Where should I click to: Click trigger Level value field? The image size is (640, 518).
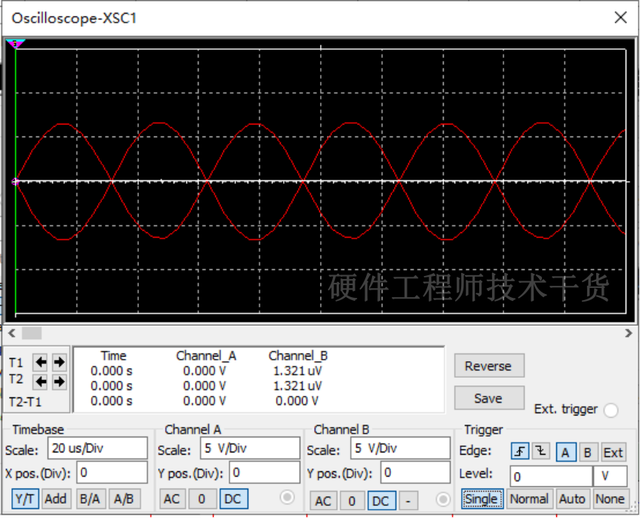click(551, 476)
